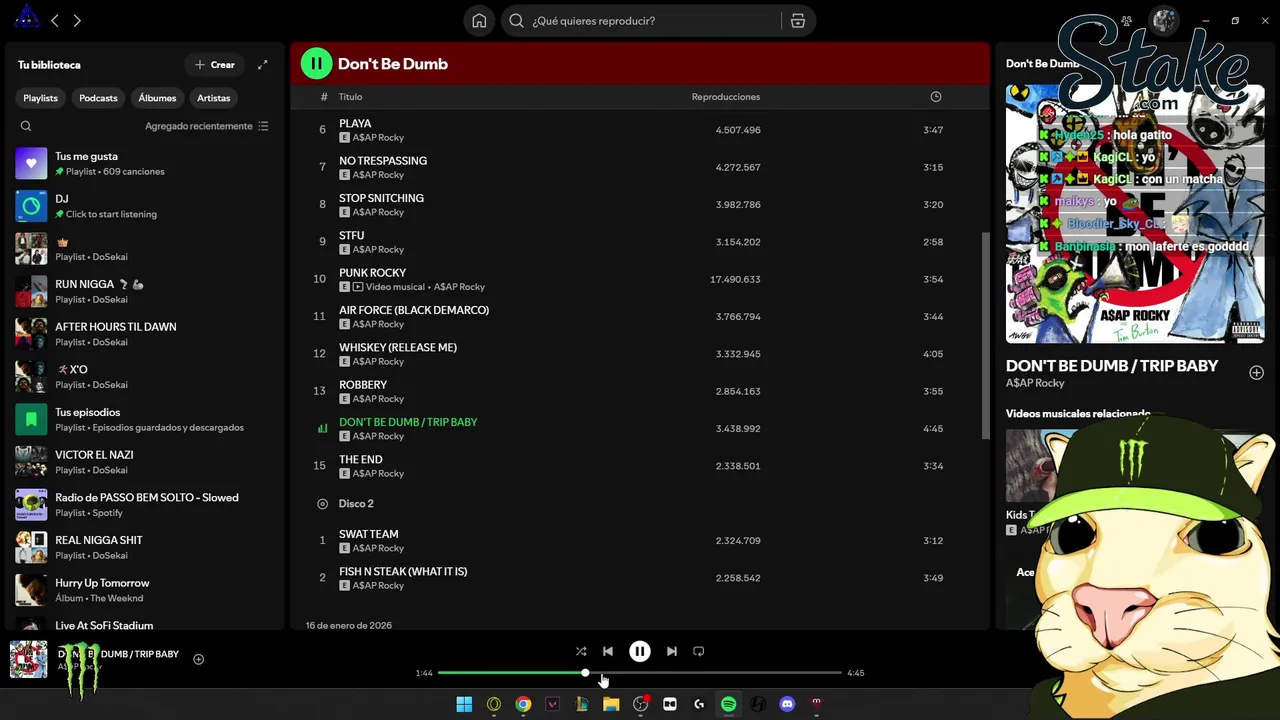This screenshot has width=1280, height=720.
Task: Go back with the left arrow
Action: 55,20
